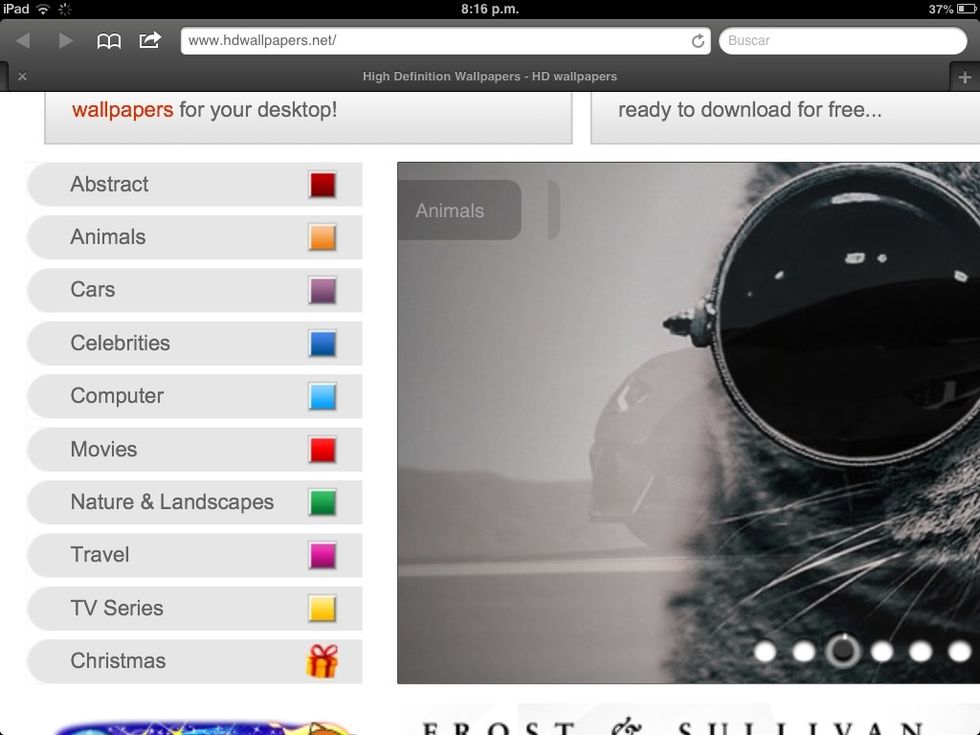
Task: Reload page with the refresh icon
Action: pyautogui.click(x=697, y=41)
